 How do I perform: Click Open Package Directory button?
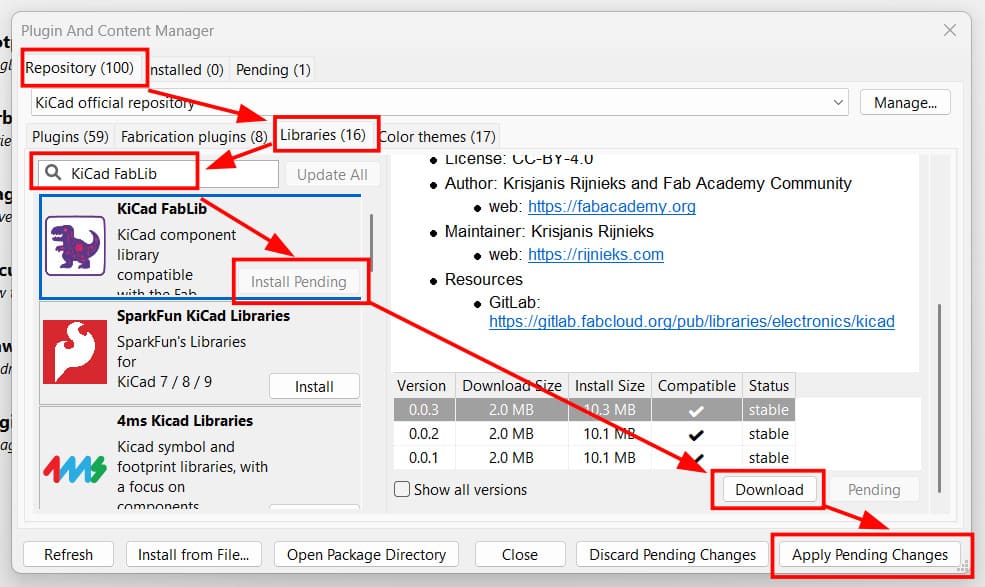pos(366,555)
